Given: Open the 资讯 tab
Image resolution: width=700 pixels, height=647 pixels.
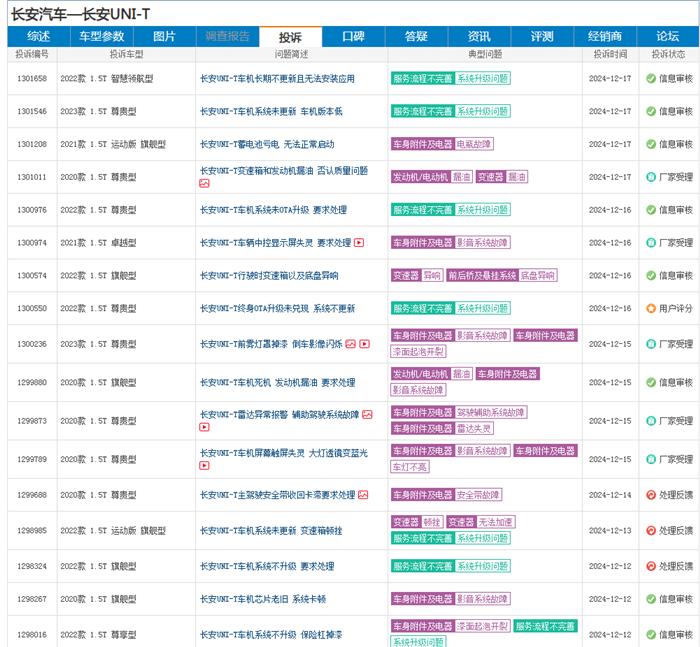Looking at the screenshot, I should pyautogui.click(x=479, y=37).
